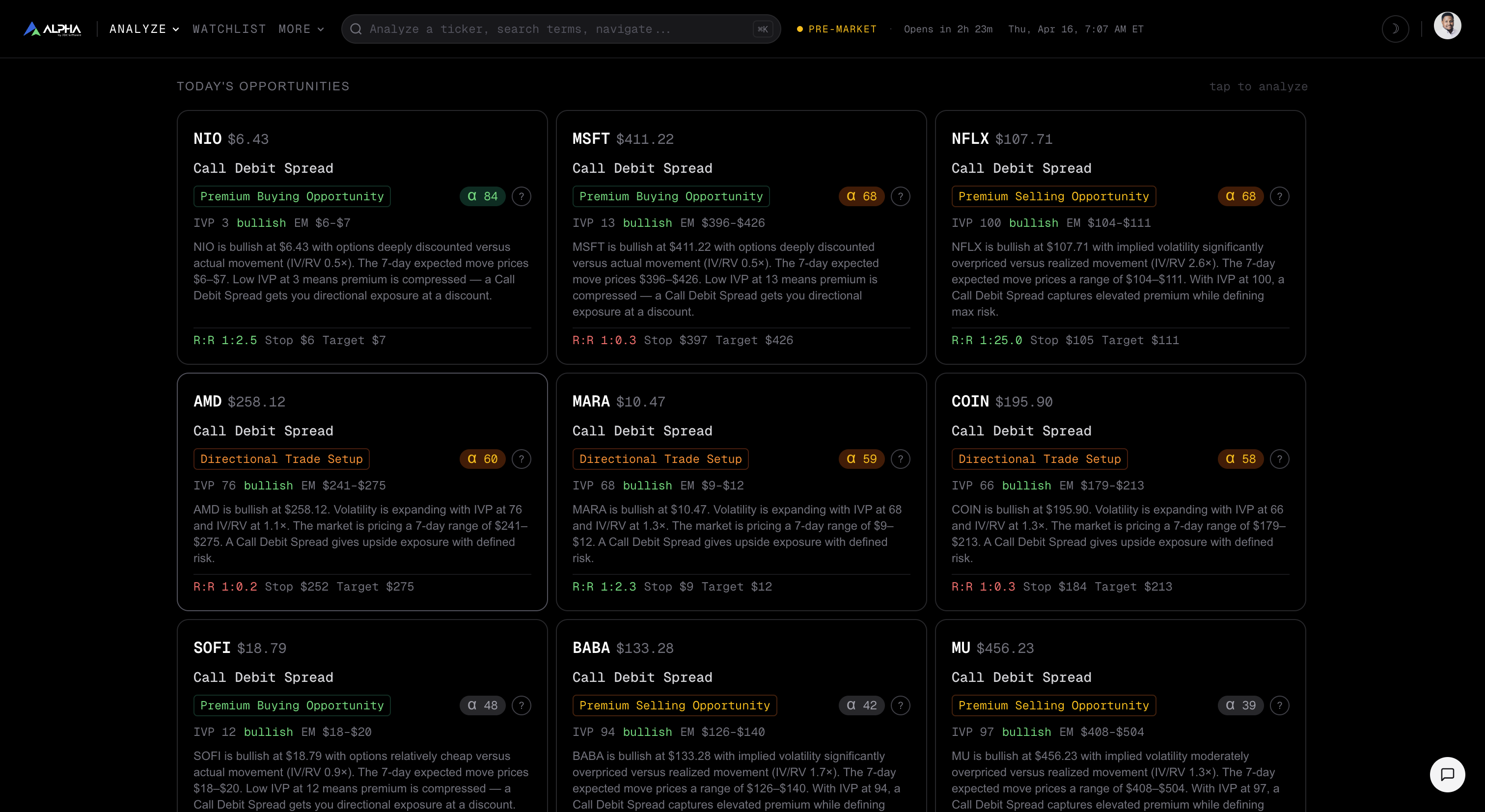Click the Directional Trade Setup badge on AMD

[x=281, y=459]
